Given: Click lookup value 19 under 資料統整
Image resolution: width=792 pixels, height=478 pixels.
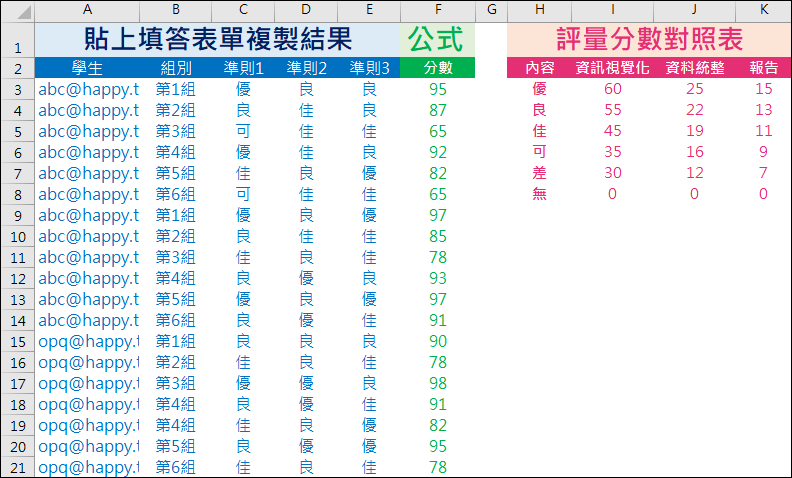Looking at the screenshot, I should click(695, 131).
